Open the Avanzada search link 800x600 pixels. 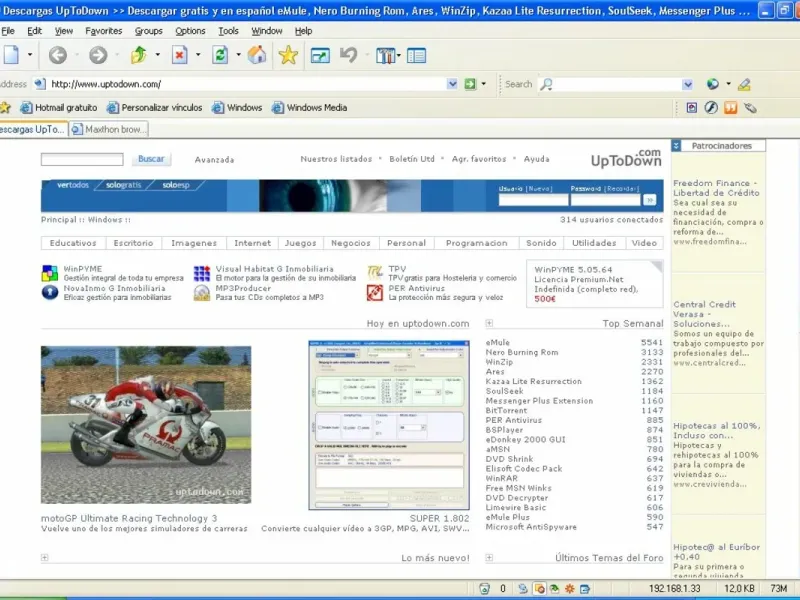click(214, 160)
